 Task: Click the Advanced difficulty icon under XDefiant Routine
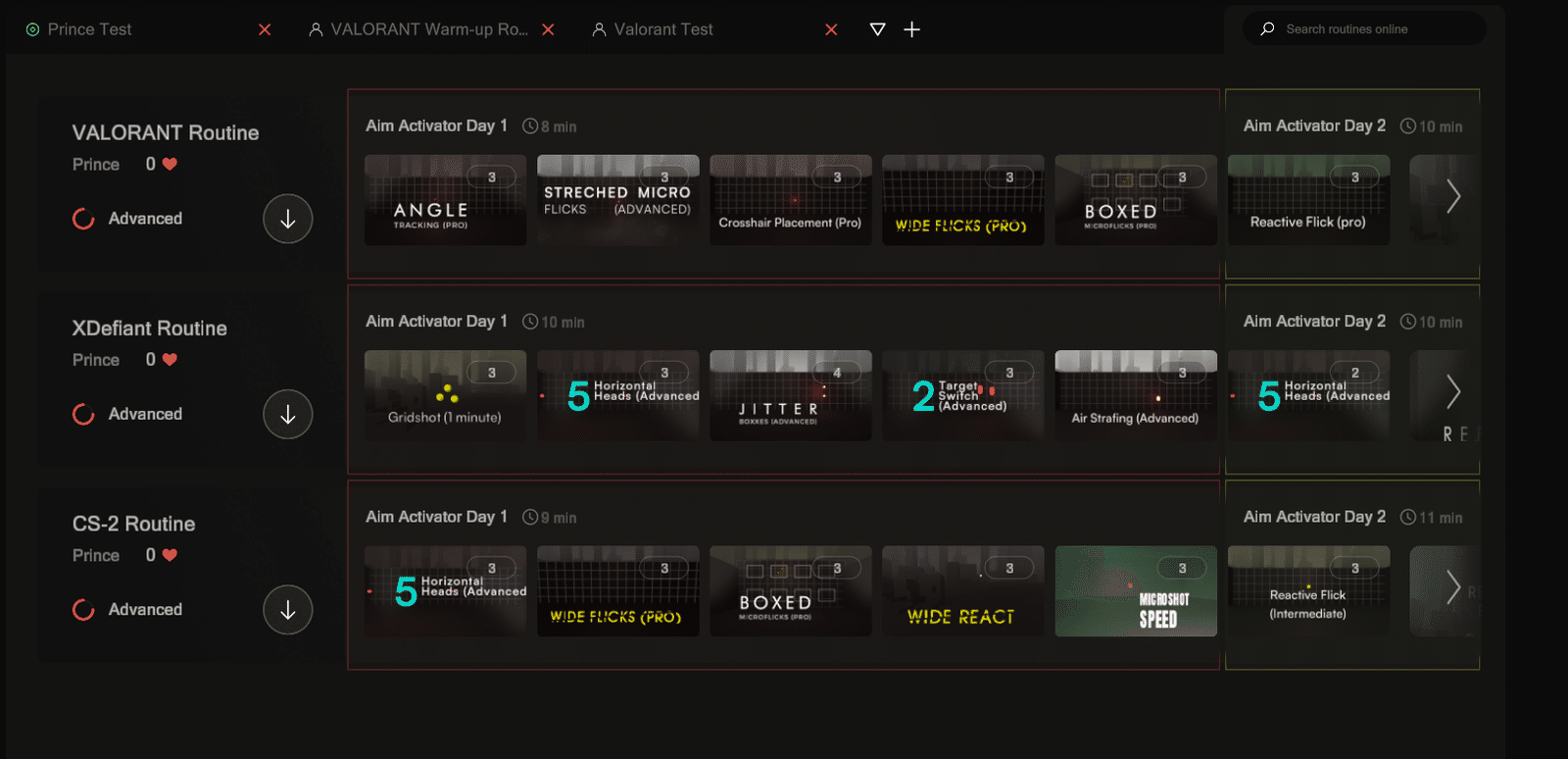83,414
